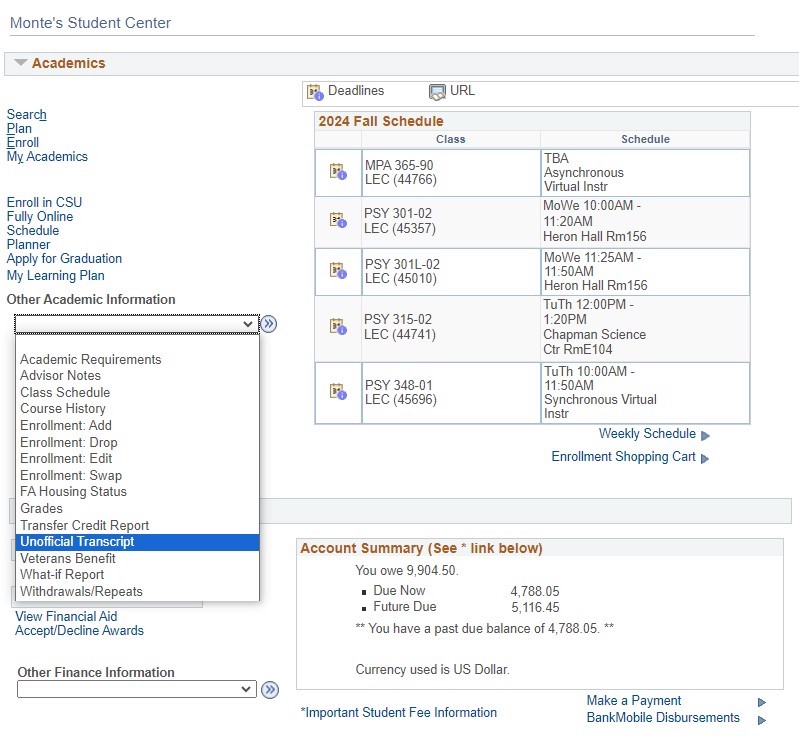This screenshot has width=799, height=746.
Task: Click the Academics section heading text
Action: (x=68, y=63)
